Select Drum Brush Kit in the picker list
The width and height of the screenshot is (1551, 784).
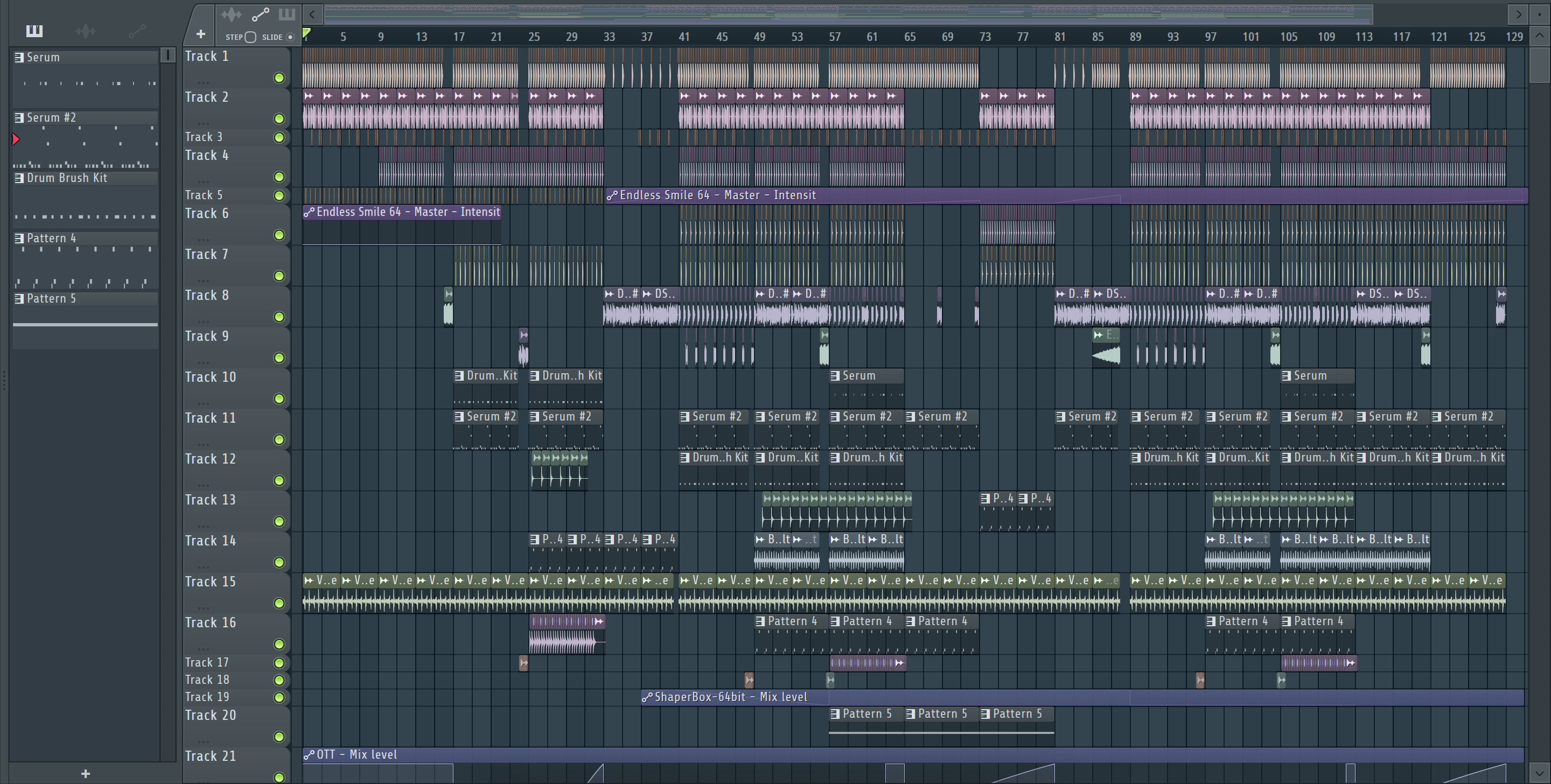(86, 178)
